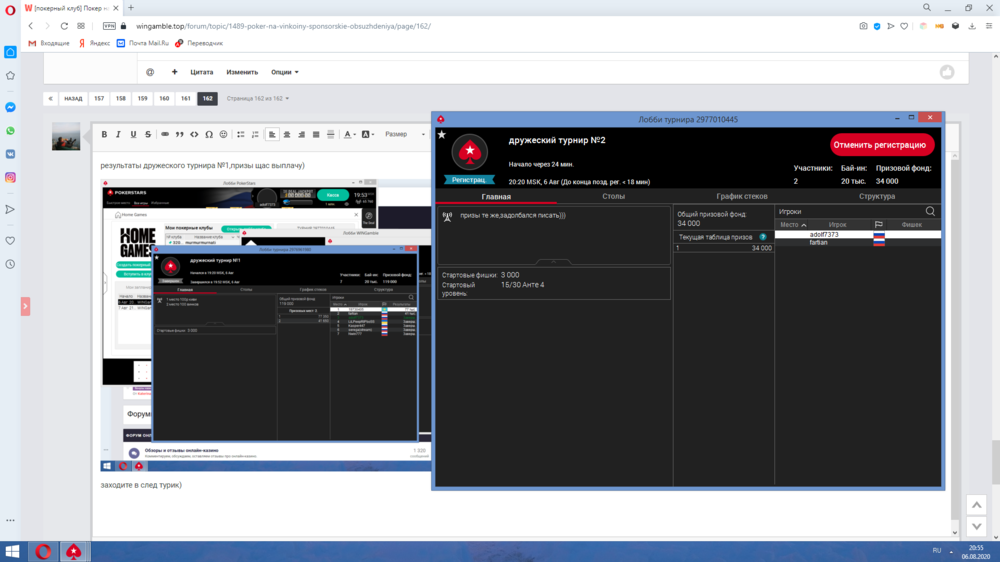
Task: Open Instagram in the Opera sidebar
Action: [x=10, y=177]
